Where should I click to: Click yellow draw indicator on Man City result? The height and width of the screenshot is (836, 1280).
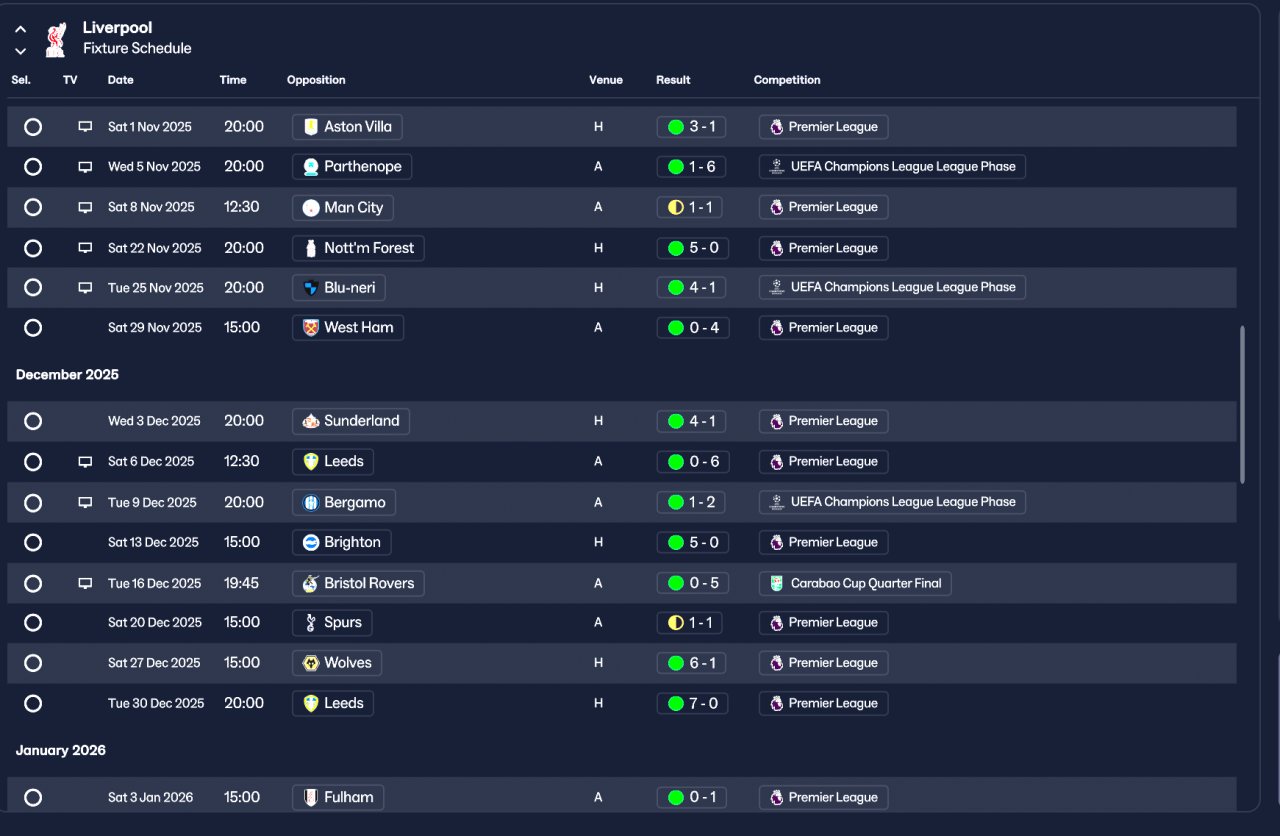pos(675,207)
